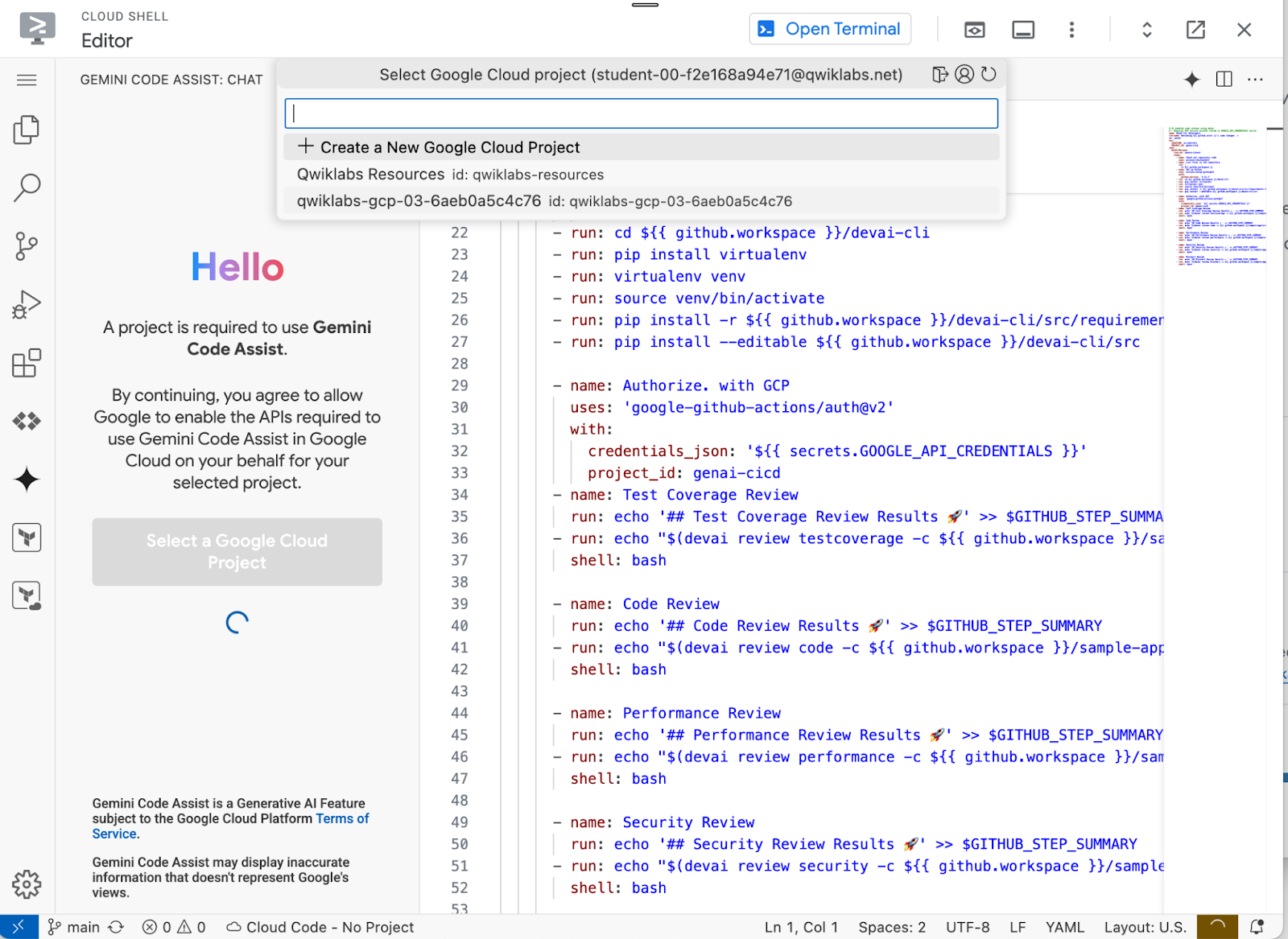The height and width of the screenshot is (939, 1288).
Task: Open the Explorer files icon in sidebar
Action: tap(27, 130)
